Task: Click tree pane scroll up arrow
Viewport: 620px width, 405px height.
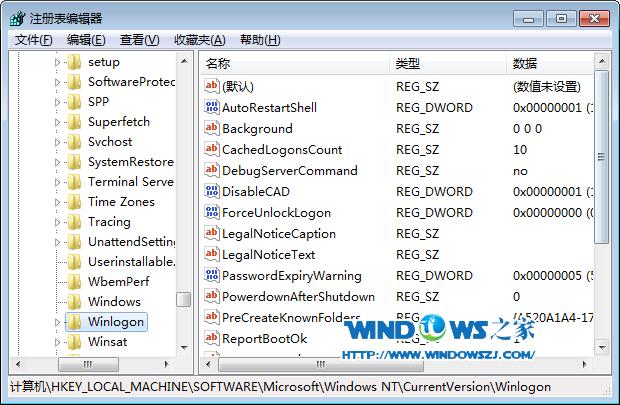Action: pos(184,61)
